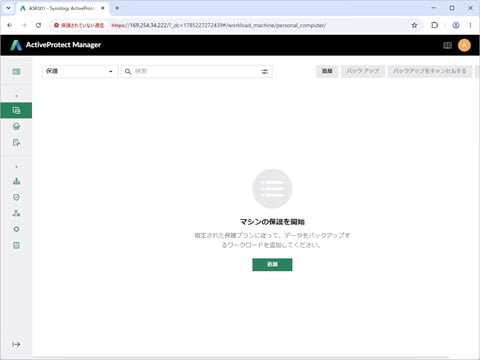Viewport: 480px width, 360px height.
Task: Click the browser address URL
Action: tap(219, 25)
